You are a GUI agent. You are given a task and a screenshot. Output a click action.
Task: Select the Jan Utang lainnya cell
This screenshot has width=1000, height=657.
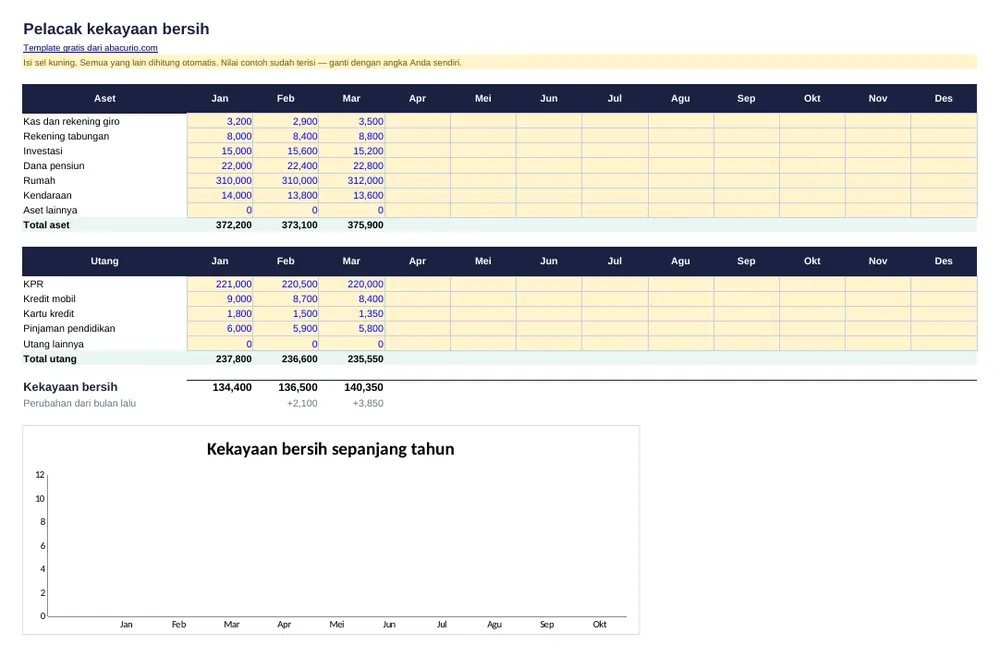coord(220,344)
